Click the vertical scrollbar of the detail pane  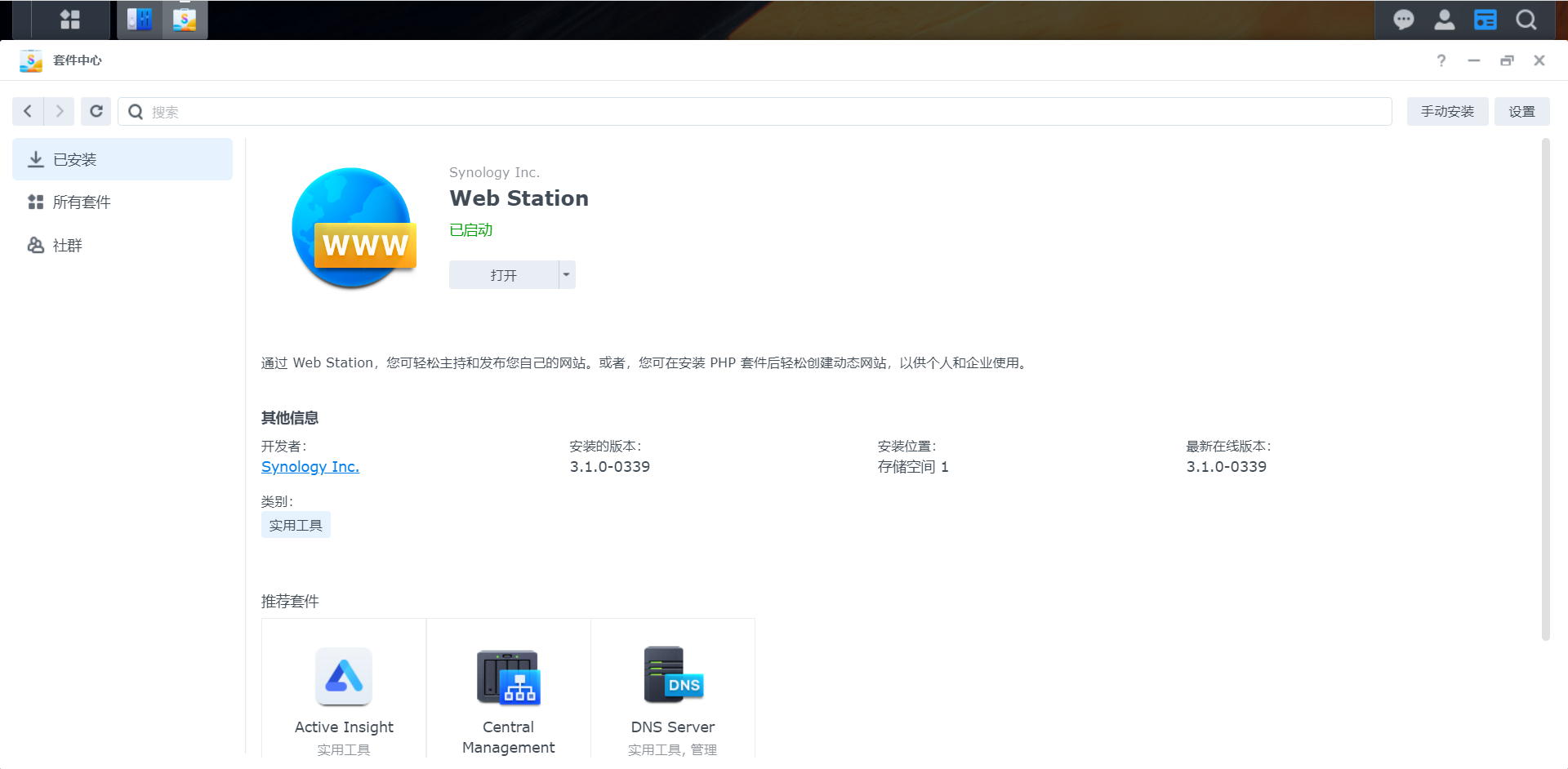click(x=1545, y=389)
